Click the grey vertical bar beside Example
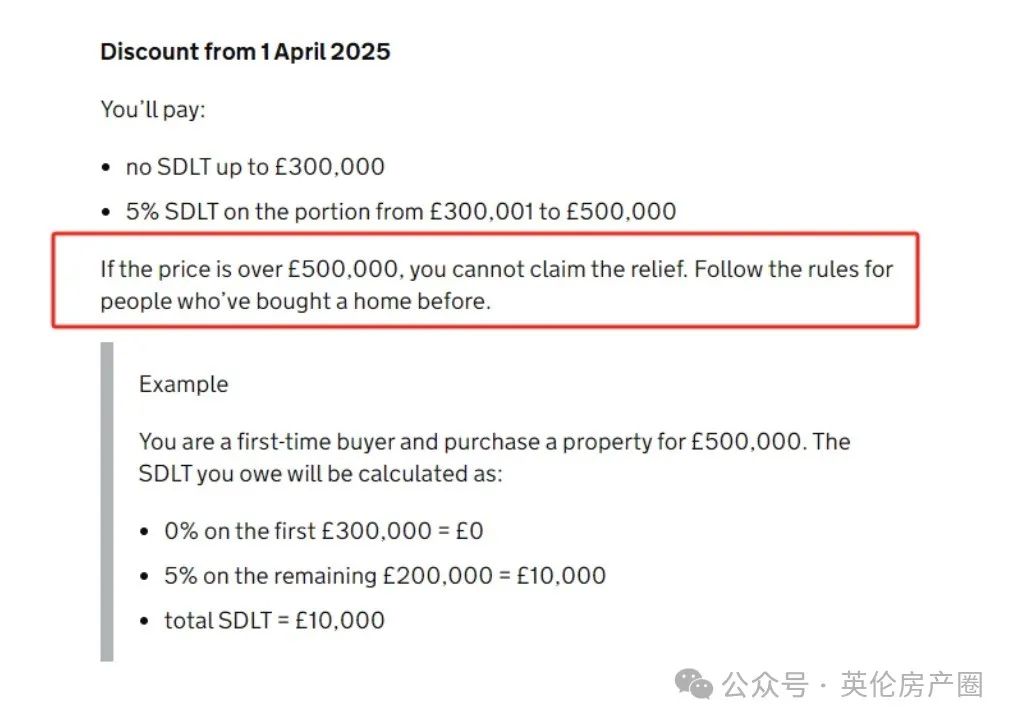The width and height of the screenshot is (1016, 726). coord(107,502)
